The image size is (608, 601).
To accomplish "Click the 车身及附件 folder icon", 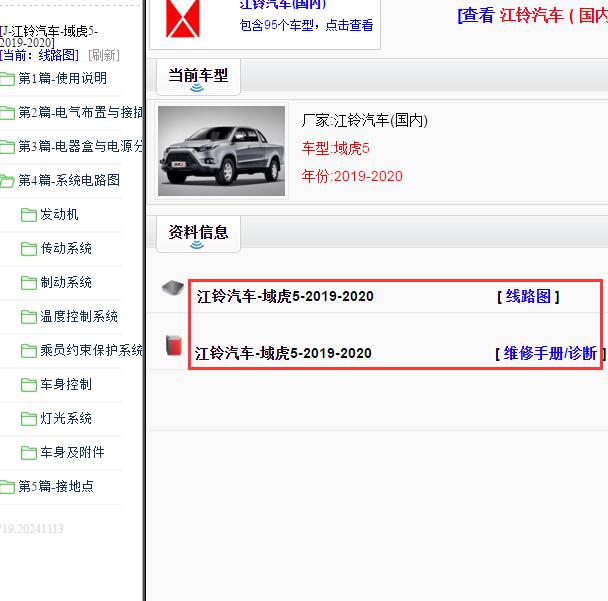I will pyautogui.click(x=29, y=452).
